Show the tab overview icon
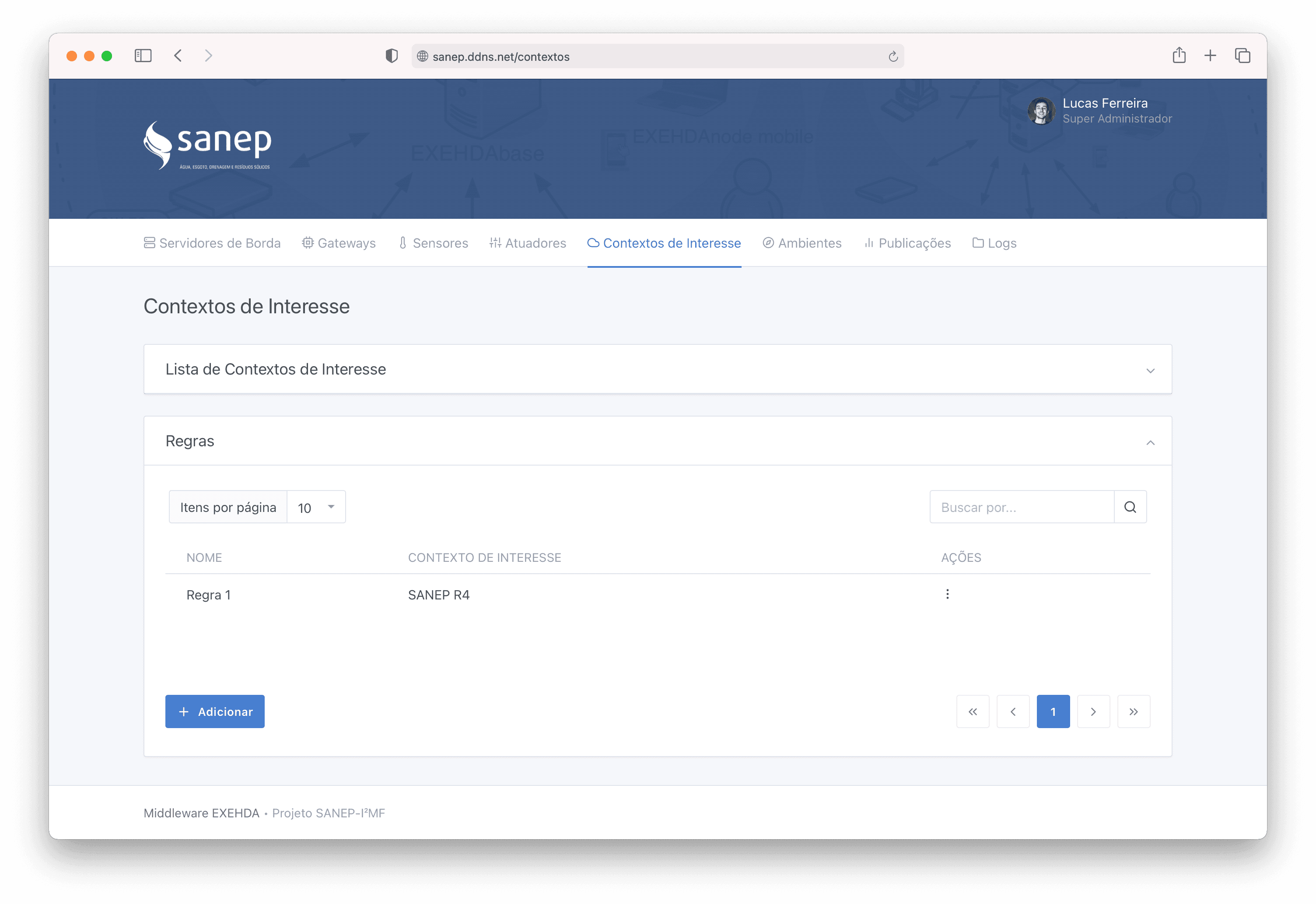The height and width of the screenshot is (904, 1316). pyautogui.click(x=1242, y=56)
